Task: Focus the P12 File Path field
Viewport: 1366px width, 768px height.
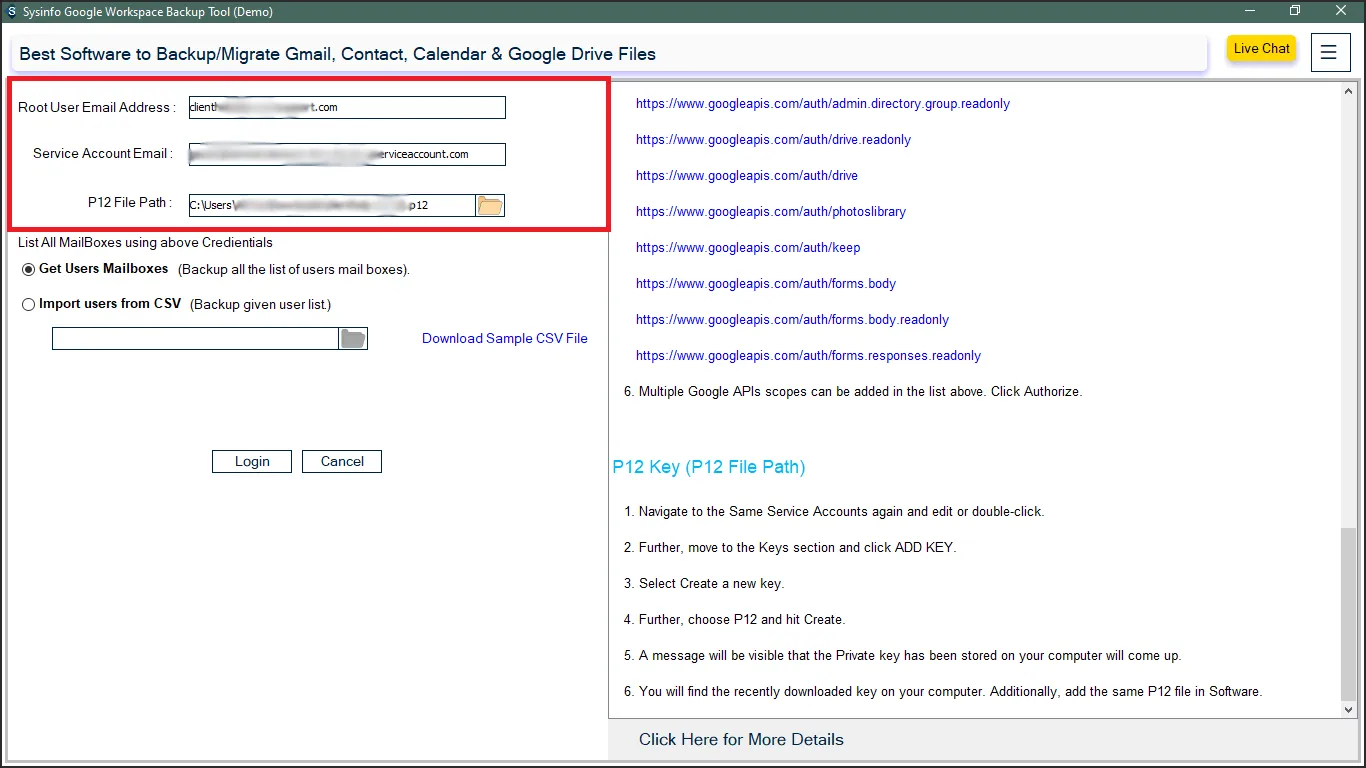Action: [332, 205]
